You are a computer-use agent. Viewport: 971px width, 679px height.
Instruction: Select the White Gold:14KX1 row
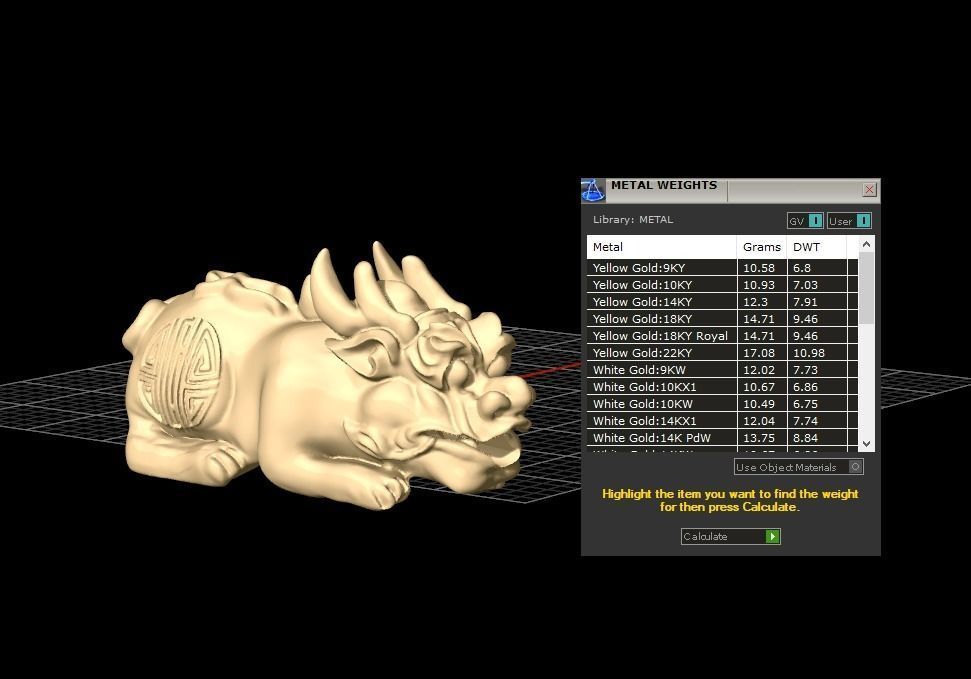pos(722,421)
